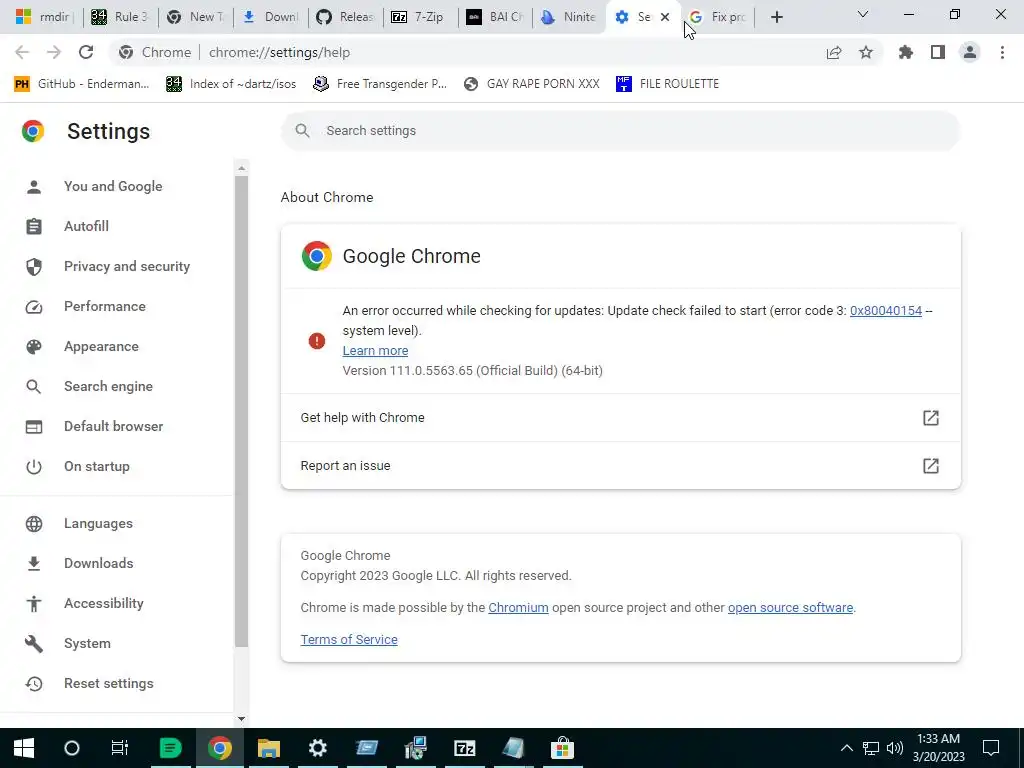The image size is (1024, 768).
Task: Close the Settings tab
Action: (665, 17)
